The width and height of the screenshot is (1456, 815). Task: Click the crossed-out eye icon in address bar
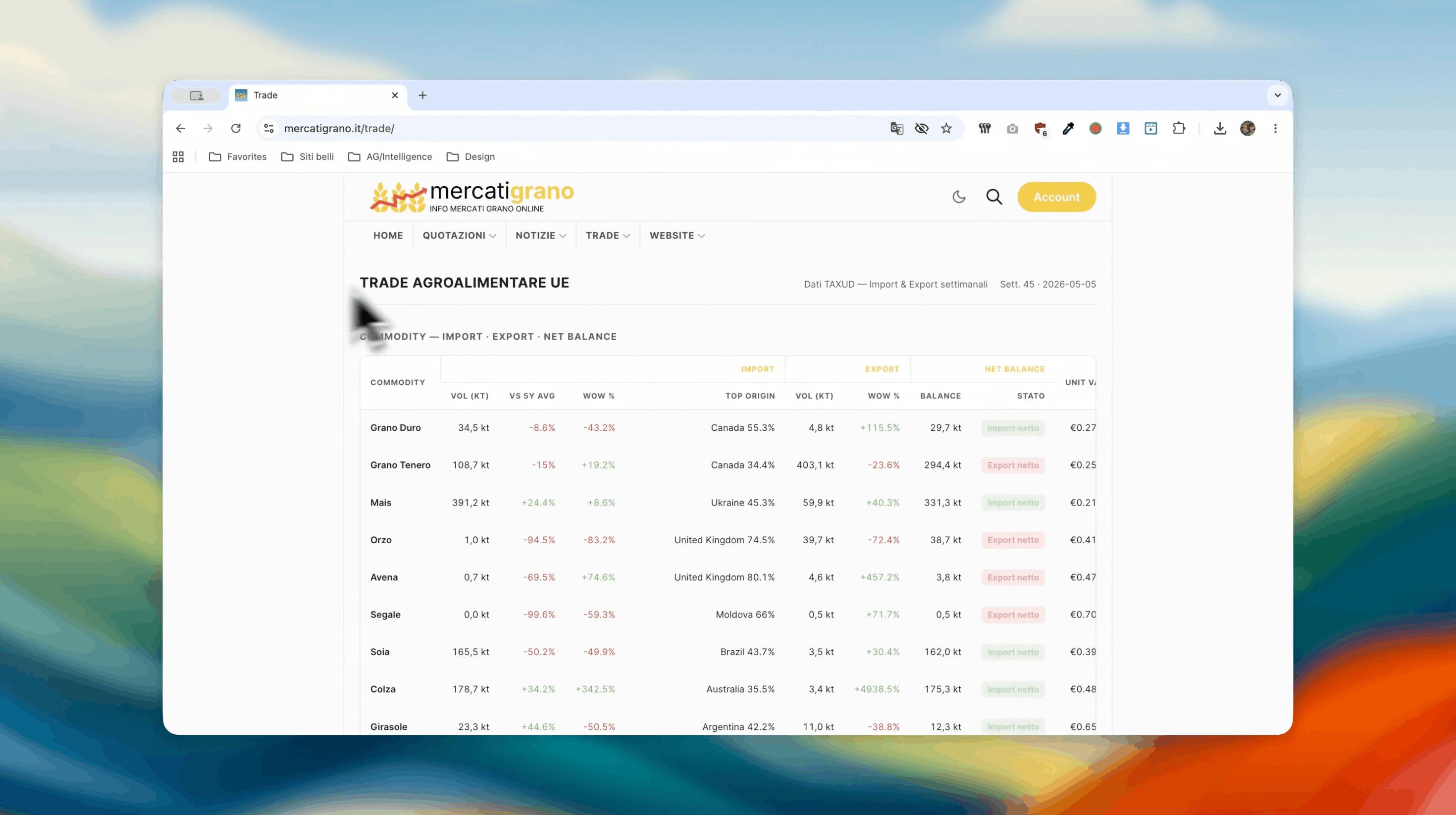click(921, 128)
